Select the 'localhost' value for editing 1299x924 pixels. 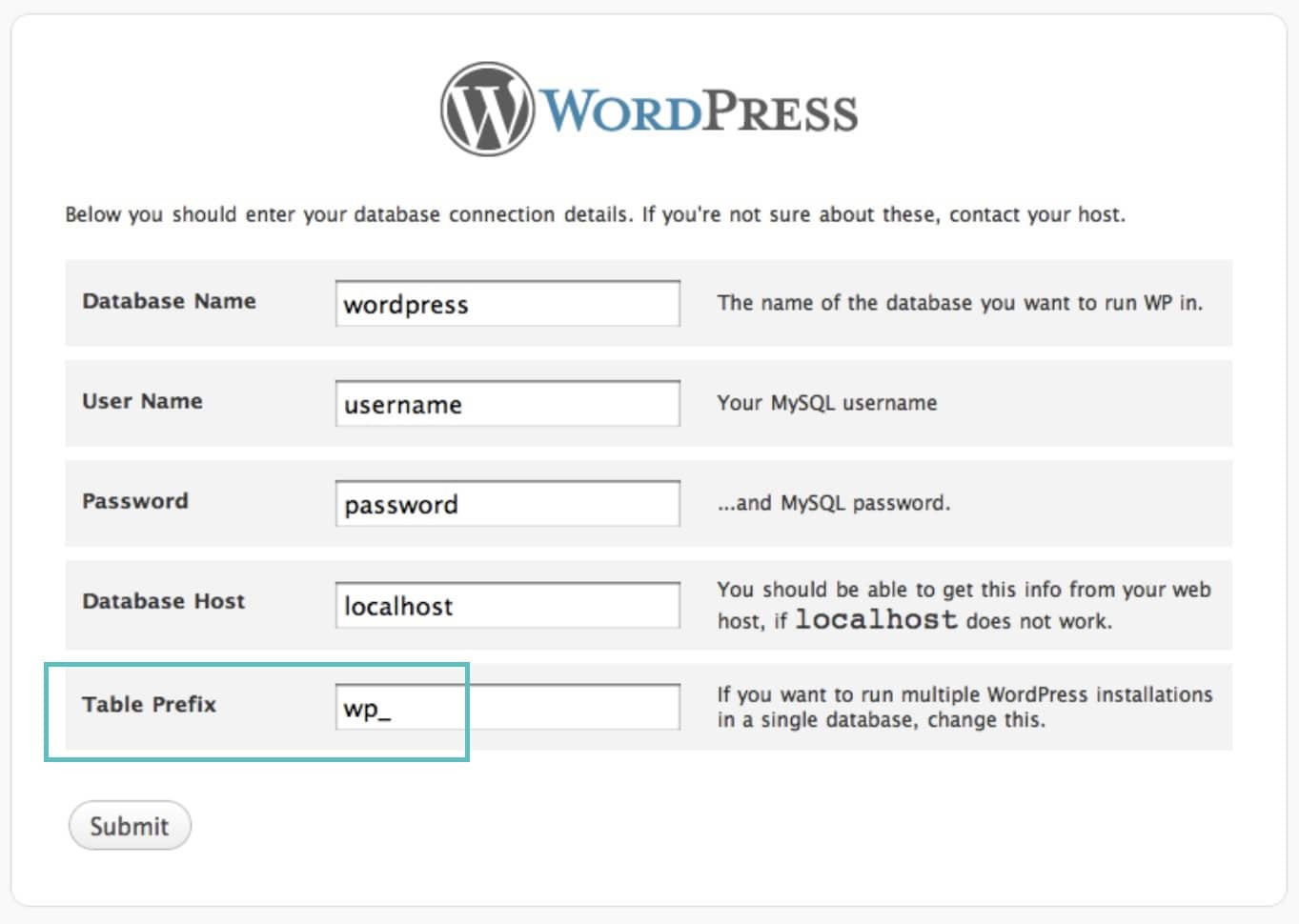click(x=397, y=606)
